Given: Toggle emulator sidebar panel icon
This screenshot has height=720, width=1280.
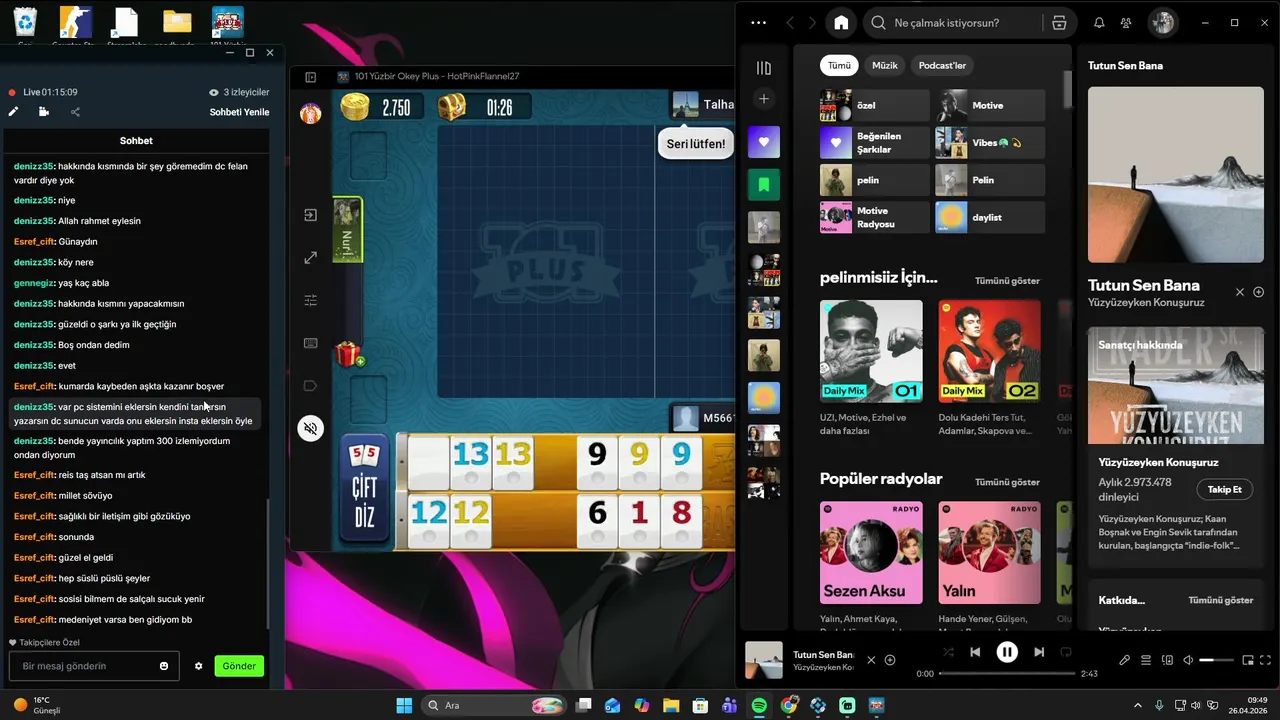Looking at the screenshot, I should pyautogui.click(x=310, y=77).
